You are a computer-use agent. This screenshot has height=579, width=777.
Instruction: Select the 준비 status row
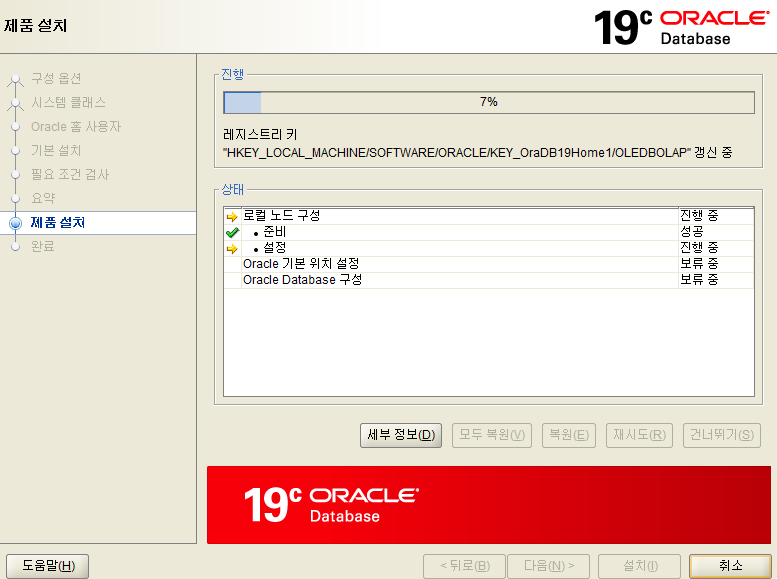point(489,232)
